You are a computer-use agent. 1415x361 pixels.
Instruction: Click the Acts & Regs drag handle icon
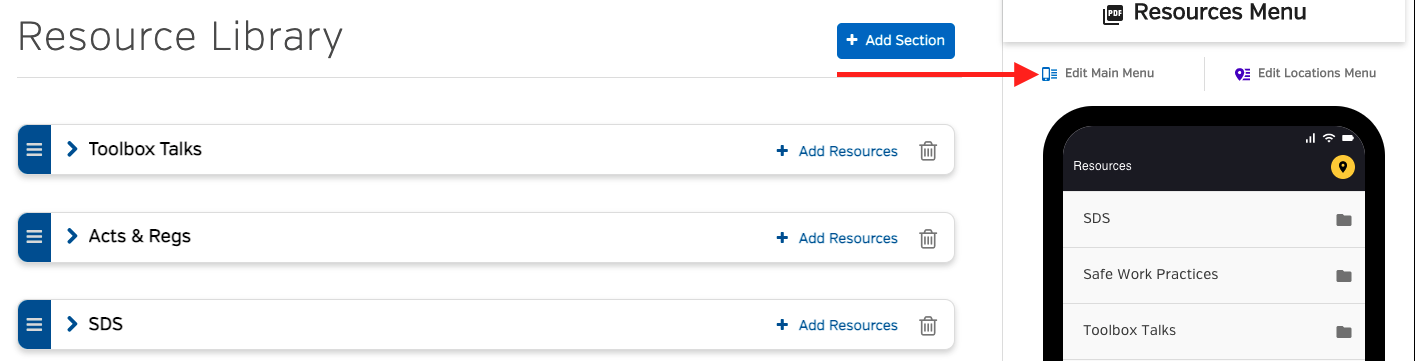tap(34, 237)
